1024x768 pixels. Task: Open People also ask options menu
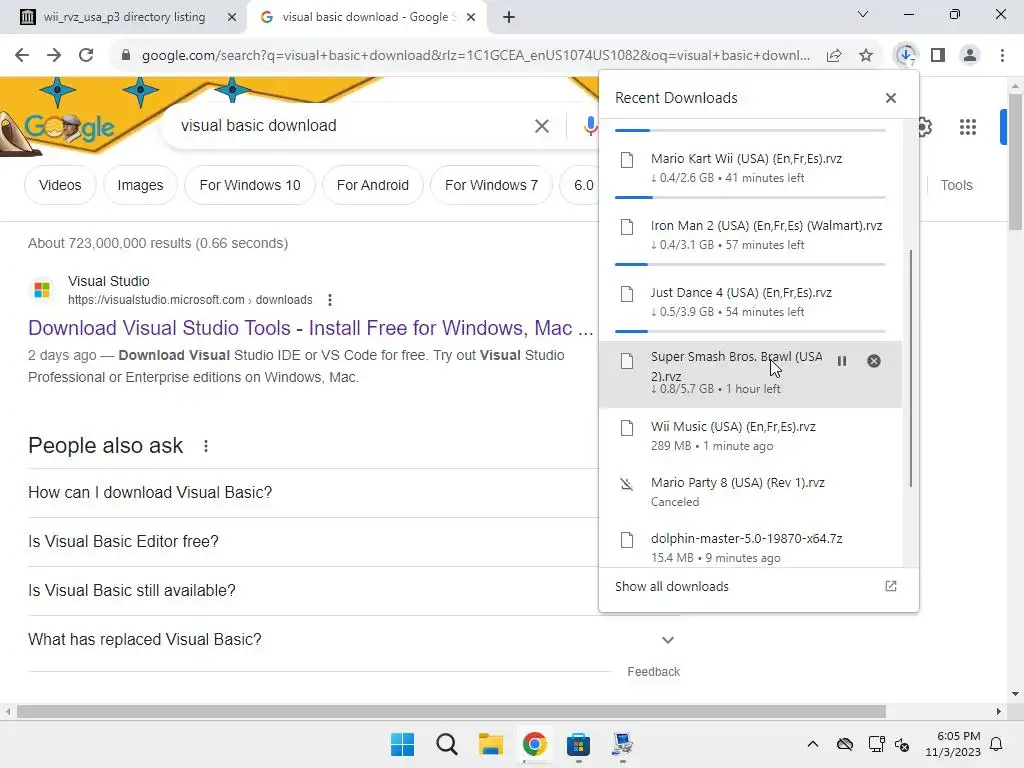pyautogui.click(x=206, y=446)
